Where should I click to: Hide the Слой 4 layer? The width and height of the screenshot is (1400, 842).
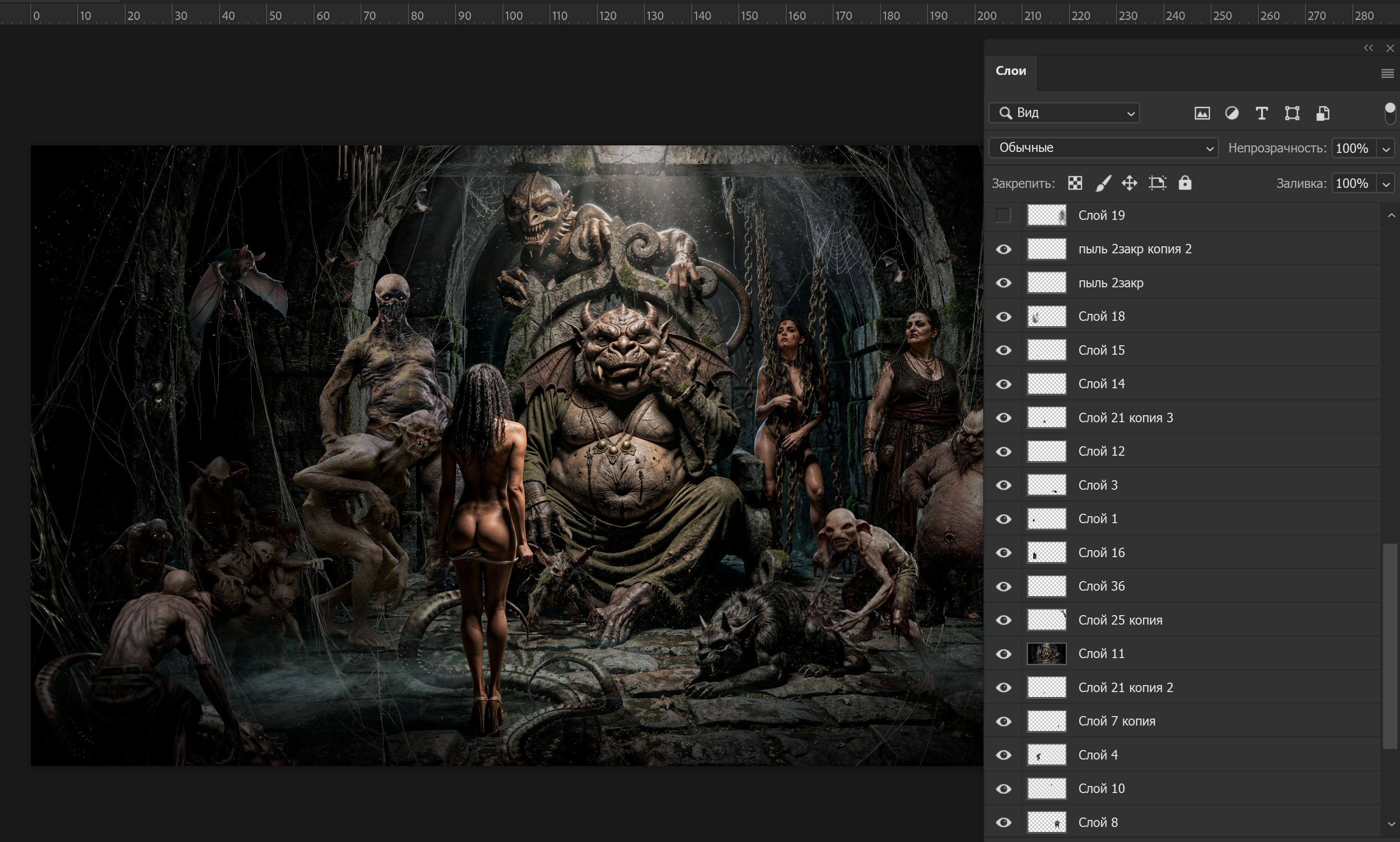point(1003,755)
